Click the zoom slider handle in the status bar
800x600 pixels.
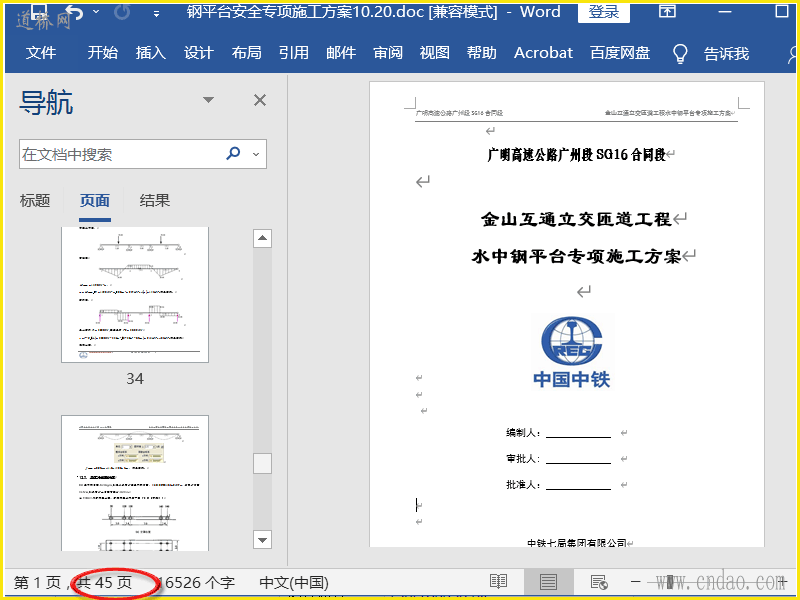670,582
